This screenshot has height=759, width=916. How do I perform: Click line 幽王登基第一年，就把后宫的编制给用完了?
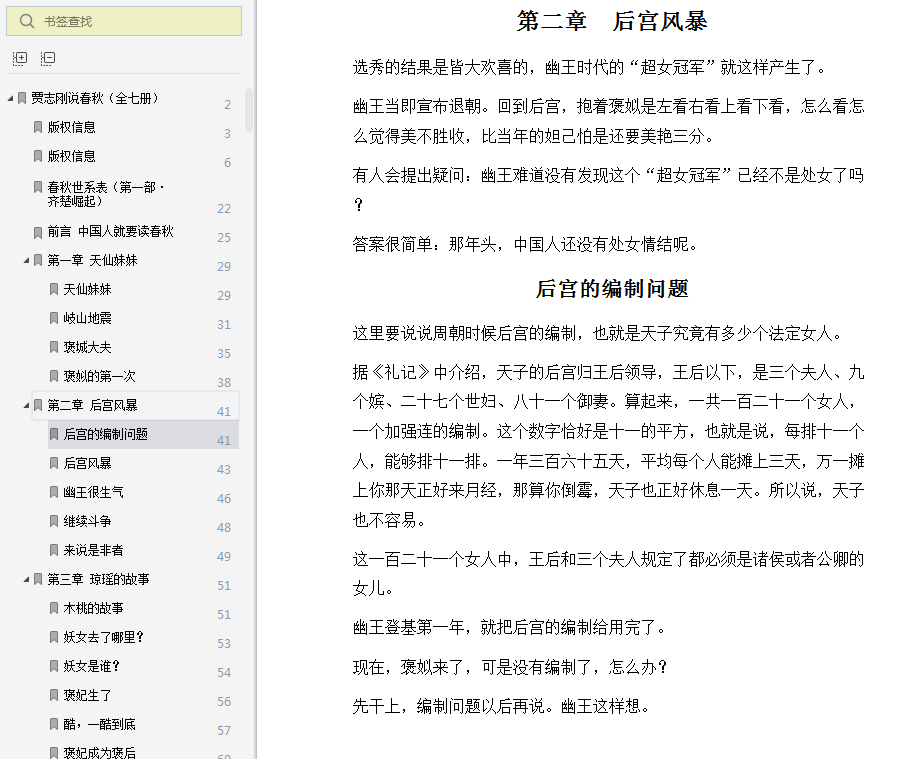(510, 628)
